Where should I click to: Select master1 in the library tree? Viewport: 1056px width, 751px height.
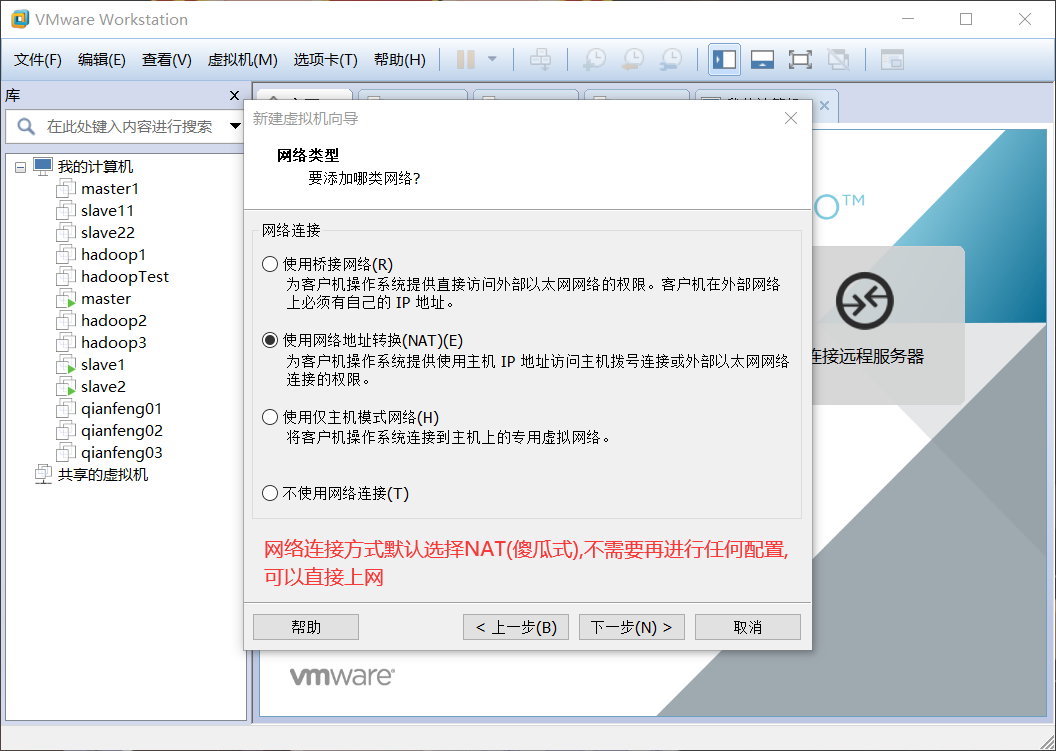click(110, 189)
